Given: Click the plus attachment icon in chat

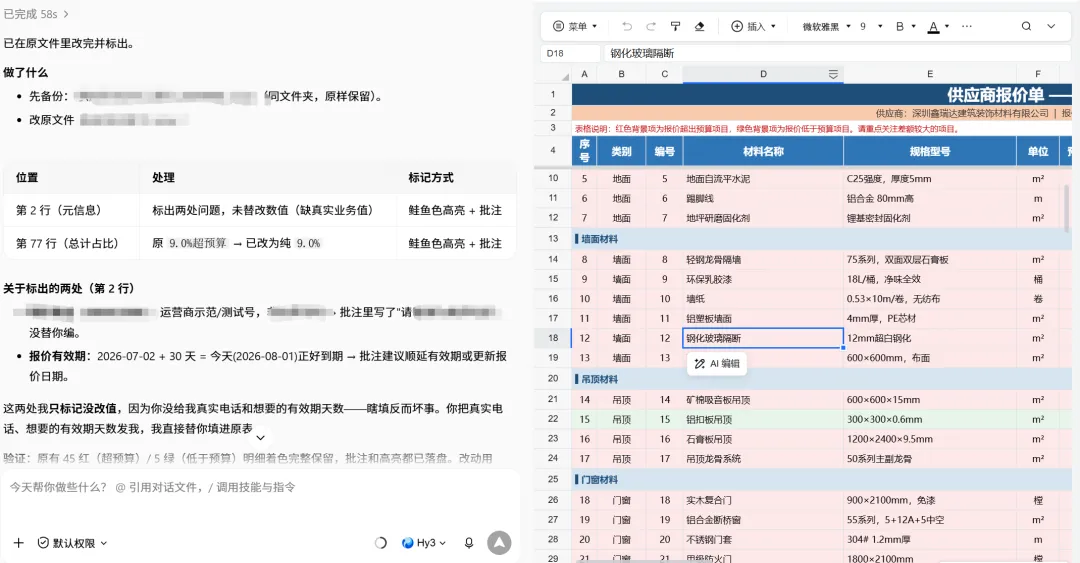Looking at the screenshot, I should 19,543.
